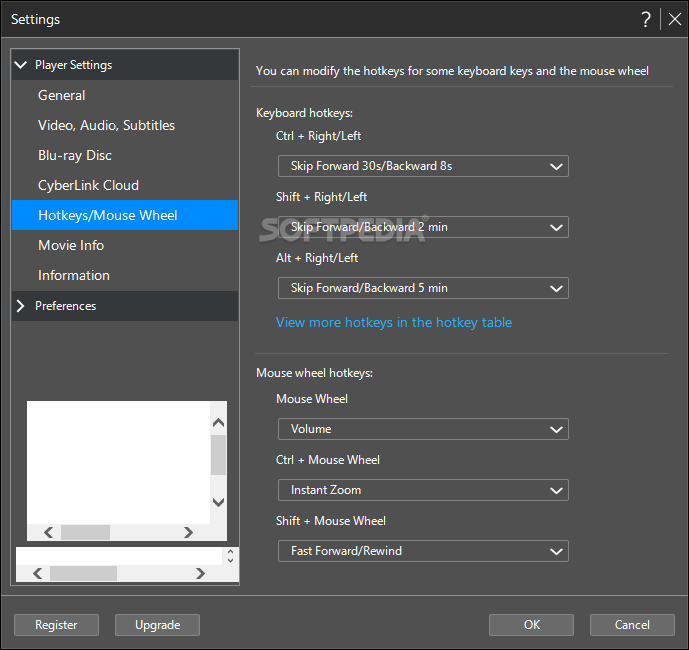The height and width of the screenshot is (650, 689).
Task: Open Shift + Mouse Wheel Fast Forward/Rewind dropdown
Action: (423, 551)
